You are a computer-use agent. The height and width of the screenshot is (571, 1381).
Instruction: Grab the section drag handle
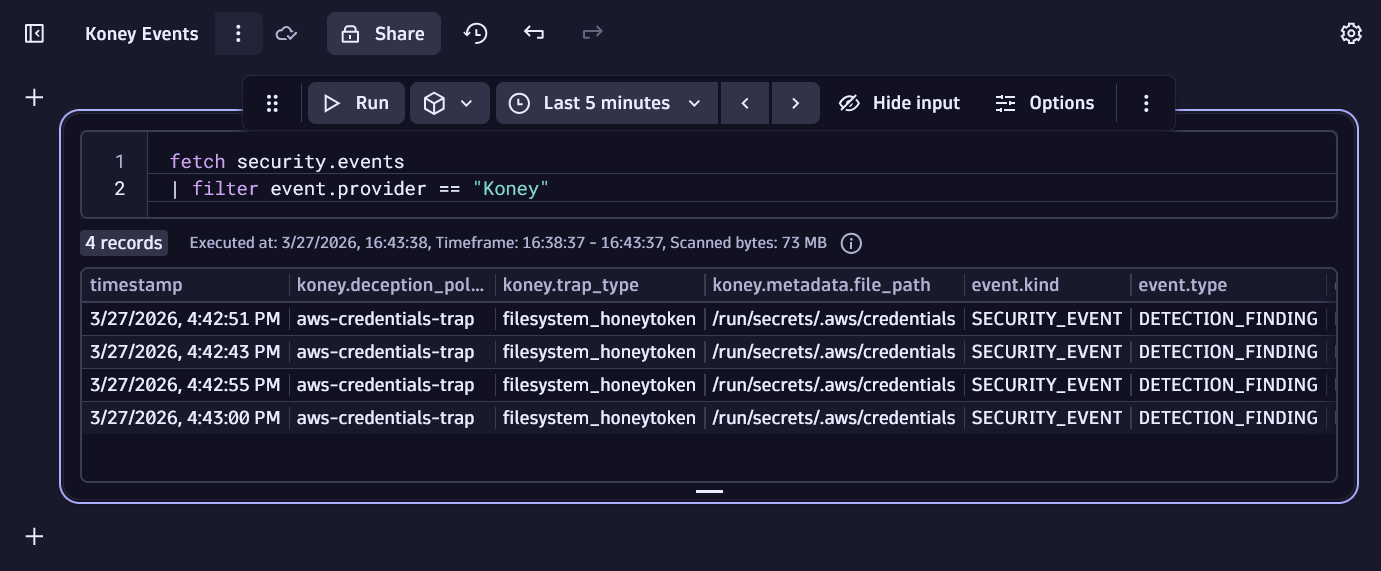point(272,103)
